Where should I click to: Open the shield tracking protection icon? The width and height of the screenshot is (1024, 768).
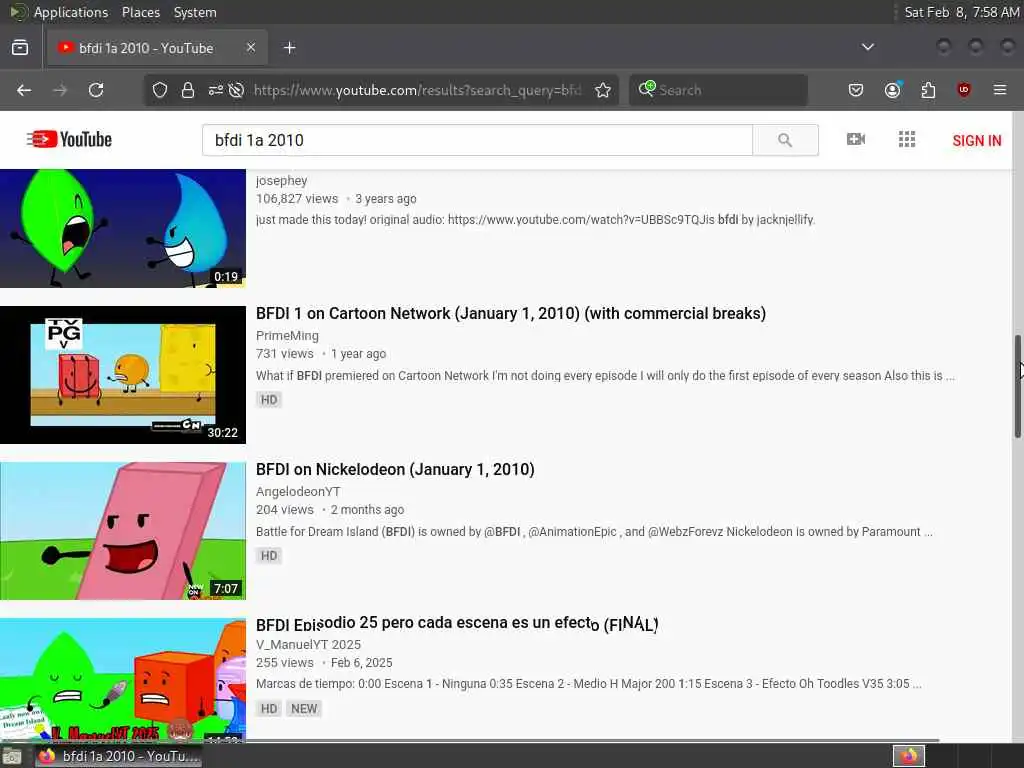pos(160,90)
